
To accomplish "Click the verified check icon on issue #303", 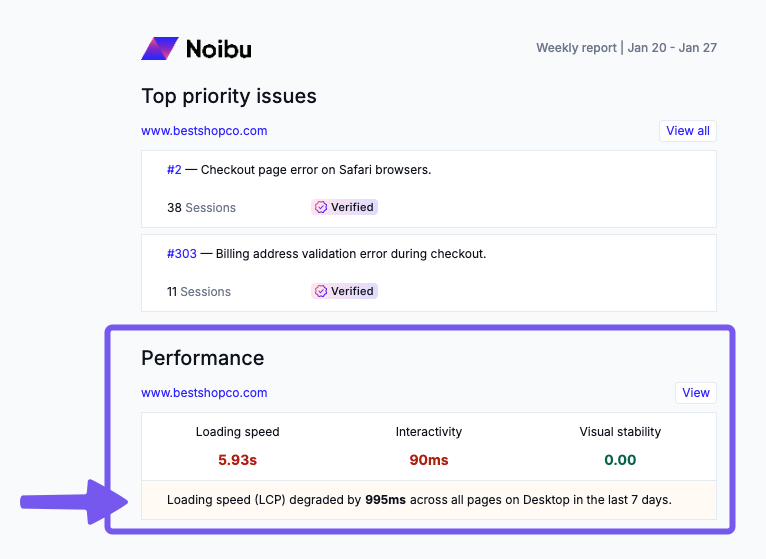I will pyautogui.click(x=321, y=292).
